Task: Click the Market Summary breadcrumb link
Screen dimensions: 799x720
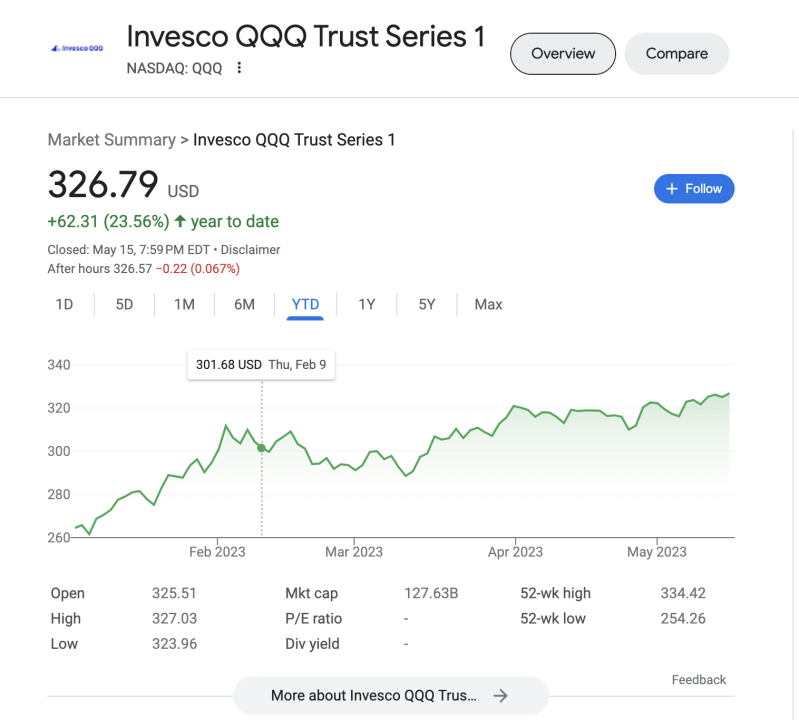Action: click(111, 140)
